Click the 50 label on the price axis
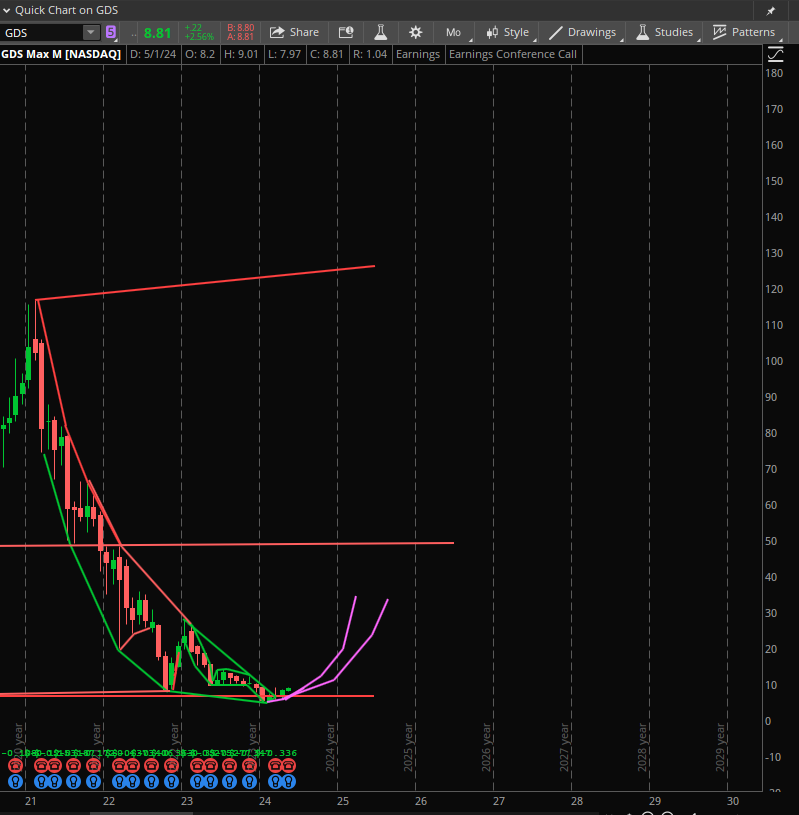 (x=771, y=541)
